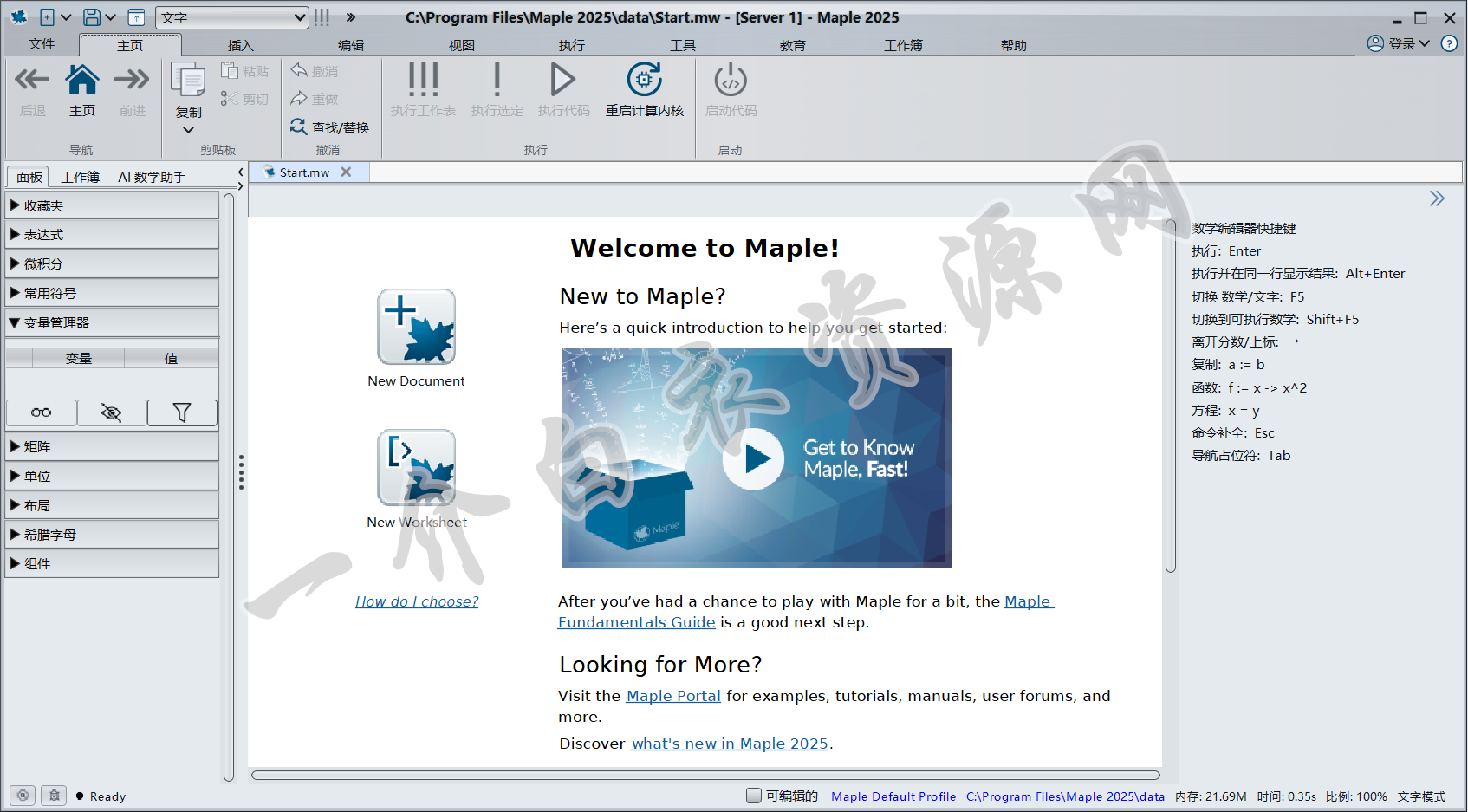Click the export icon with the up arrow
This screenshot has width=1468, height=812.
coord(136,17)
